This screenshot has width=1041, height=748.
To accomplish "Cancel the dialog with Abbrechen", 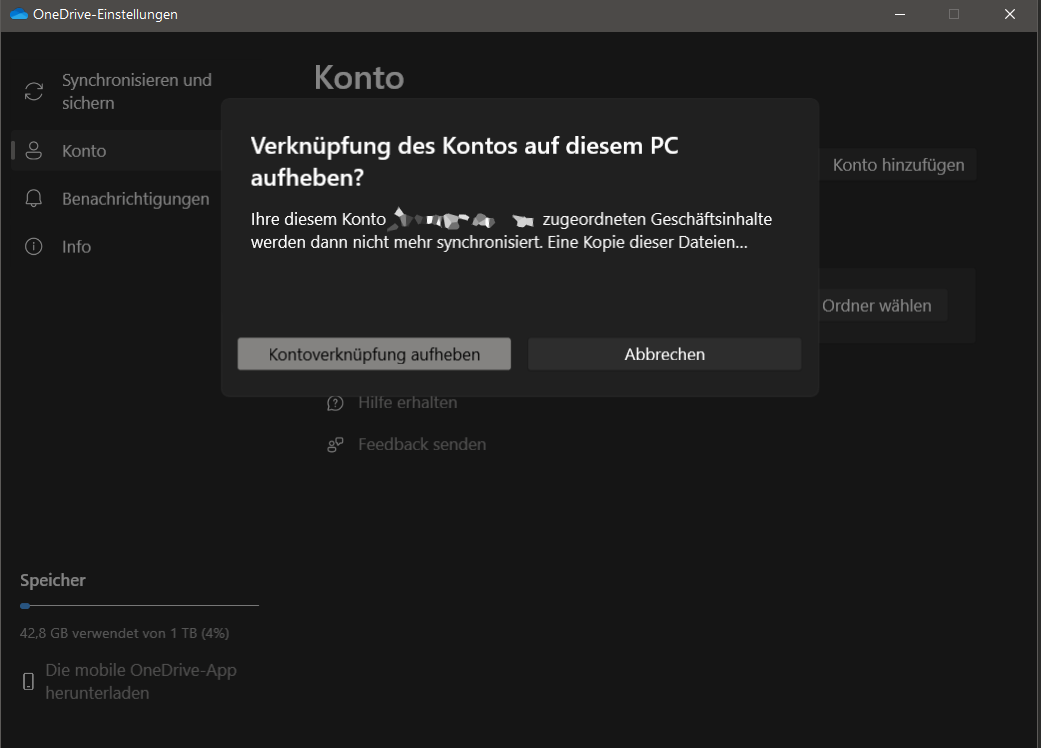I will (x=664, y=354).
